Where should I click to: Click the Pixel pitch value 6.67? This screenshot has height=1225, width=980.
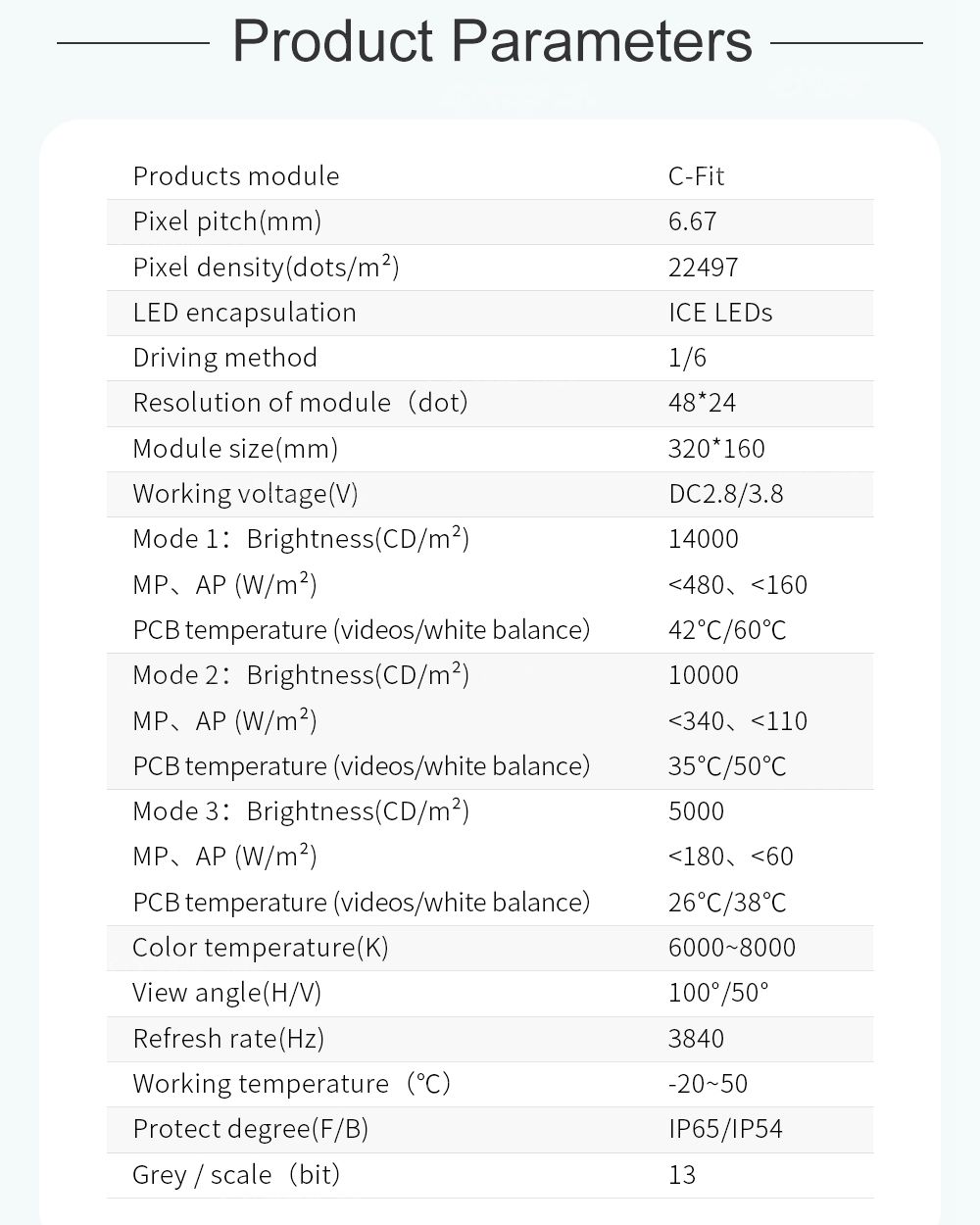click(692, 221)
